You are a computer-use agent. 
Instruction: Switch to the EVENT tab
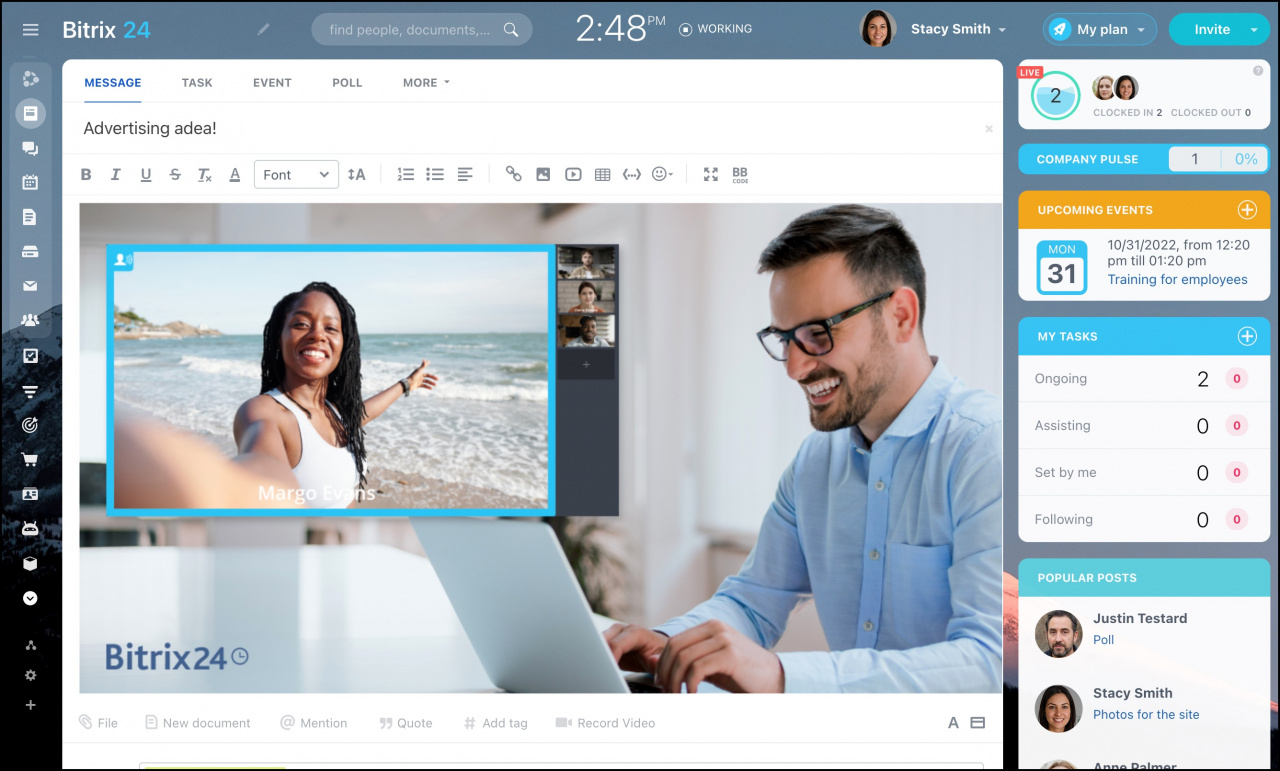coord(272,83)
